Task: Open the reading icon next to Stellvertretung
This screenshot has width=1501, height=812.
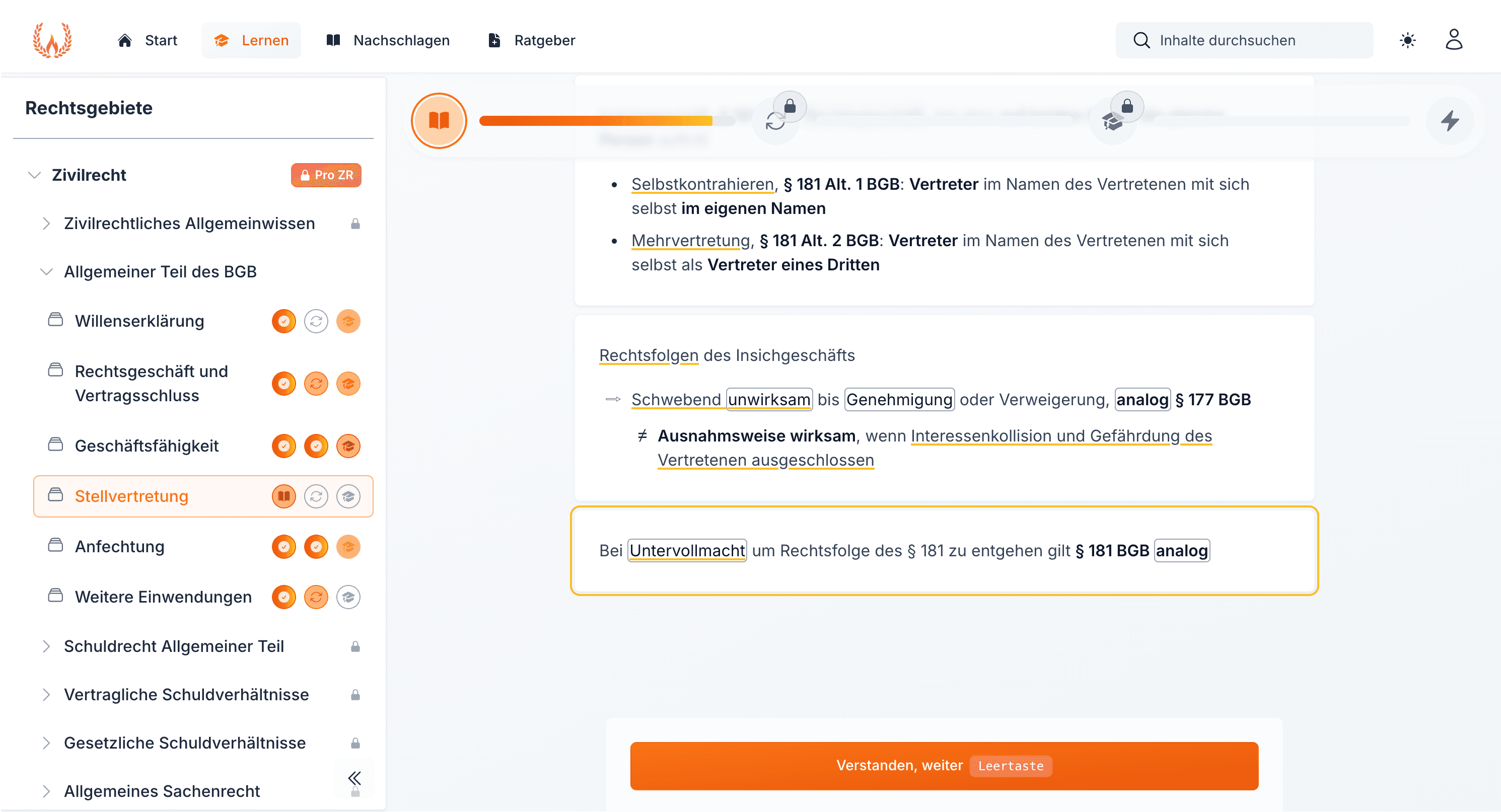Action: pyautogui.click(x=284, y=496)
